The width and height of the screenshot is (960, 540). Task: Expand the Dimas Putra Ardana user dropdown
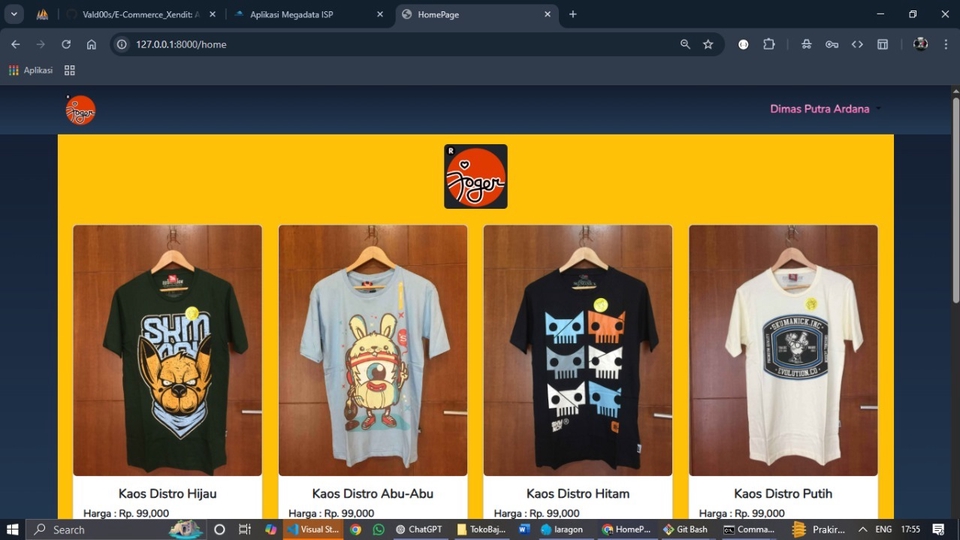pyautogui.click(x=825, y=109)
